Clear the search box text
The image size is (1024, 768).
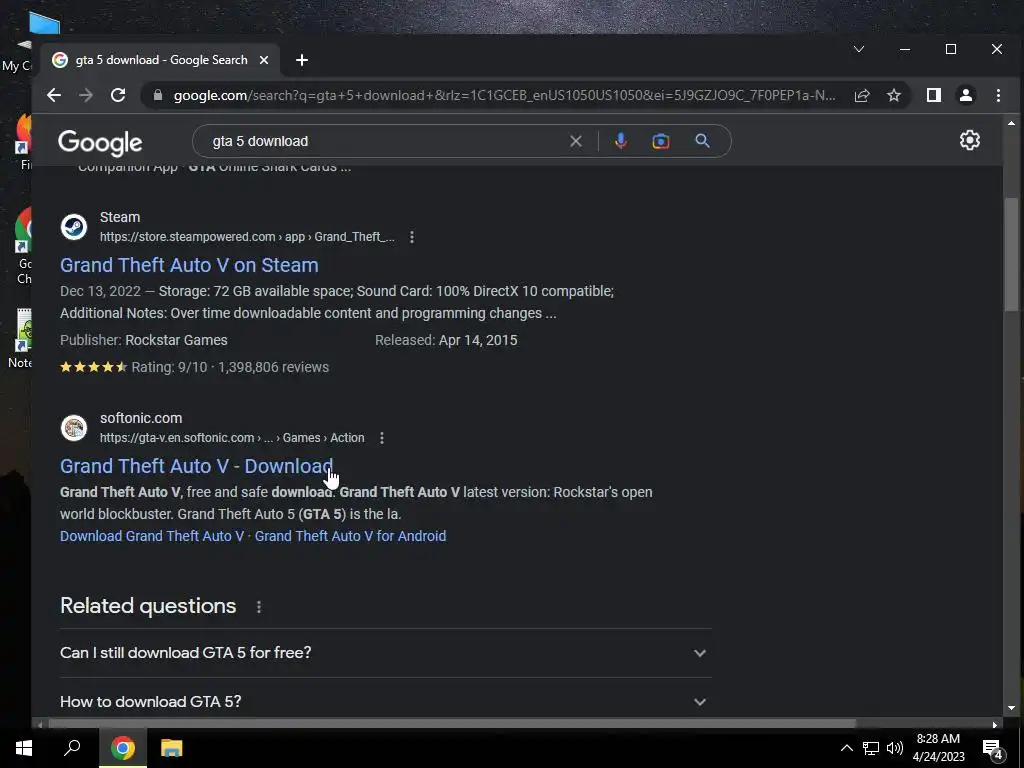(575, 141)
